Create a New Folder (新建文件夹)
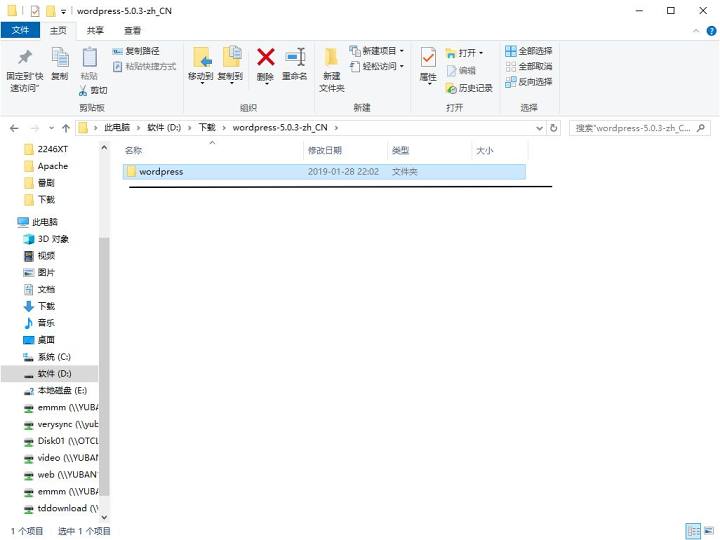 click(x=332, y=70)
